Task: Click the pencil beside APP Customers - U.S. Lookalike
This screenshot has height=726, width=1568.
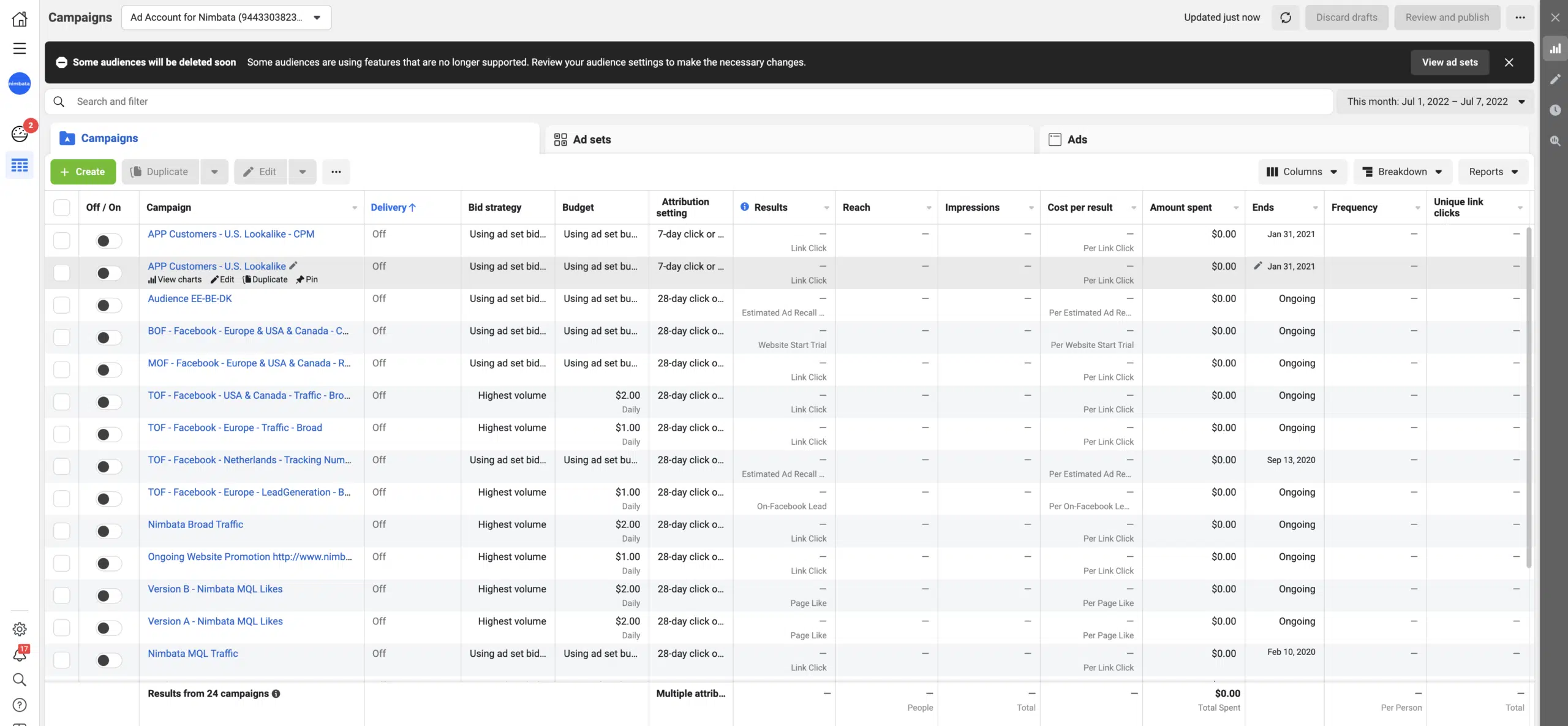Action: 293,266
